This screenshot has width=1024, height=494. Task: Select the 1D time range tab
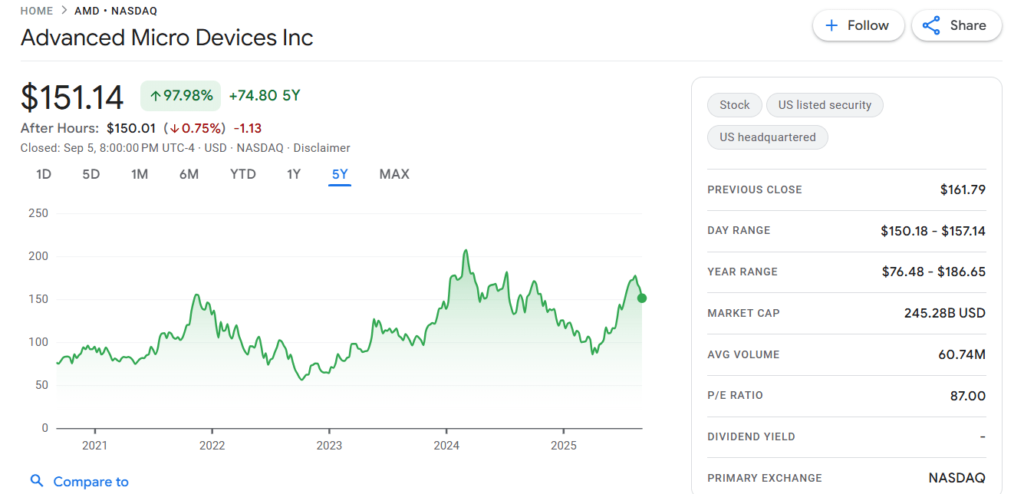pyautogui.click(x=44, y=174)
